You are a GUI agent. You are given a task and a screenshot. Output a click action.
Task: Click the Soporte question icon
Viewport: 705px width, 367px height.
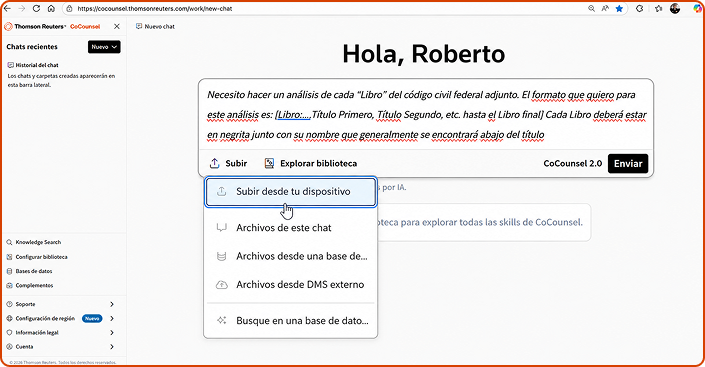(9, 304)
